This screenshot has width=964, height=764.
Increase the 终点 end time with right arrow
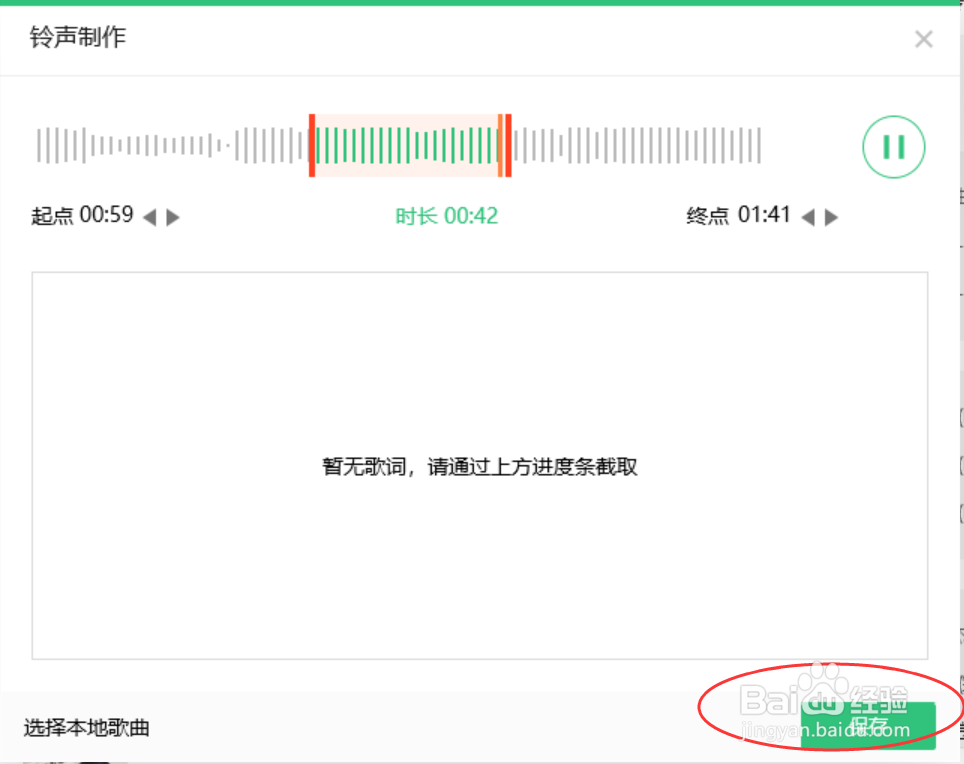(833, 217)
